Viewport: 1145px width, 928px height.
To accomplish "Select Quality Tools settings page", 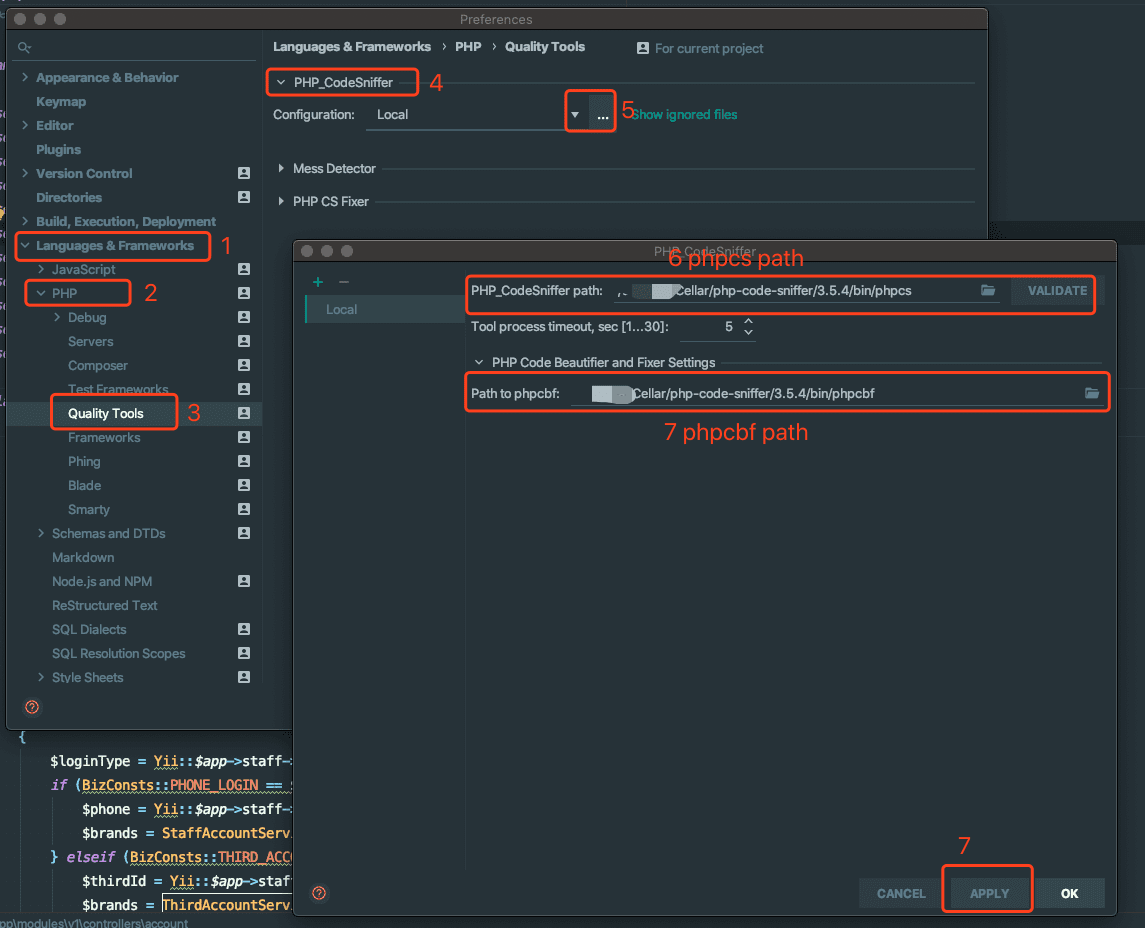I will [x=106, y=413].
